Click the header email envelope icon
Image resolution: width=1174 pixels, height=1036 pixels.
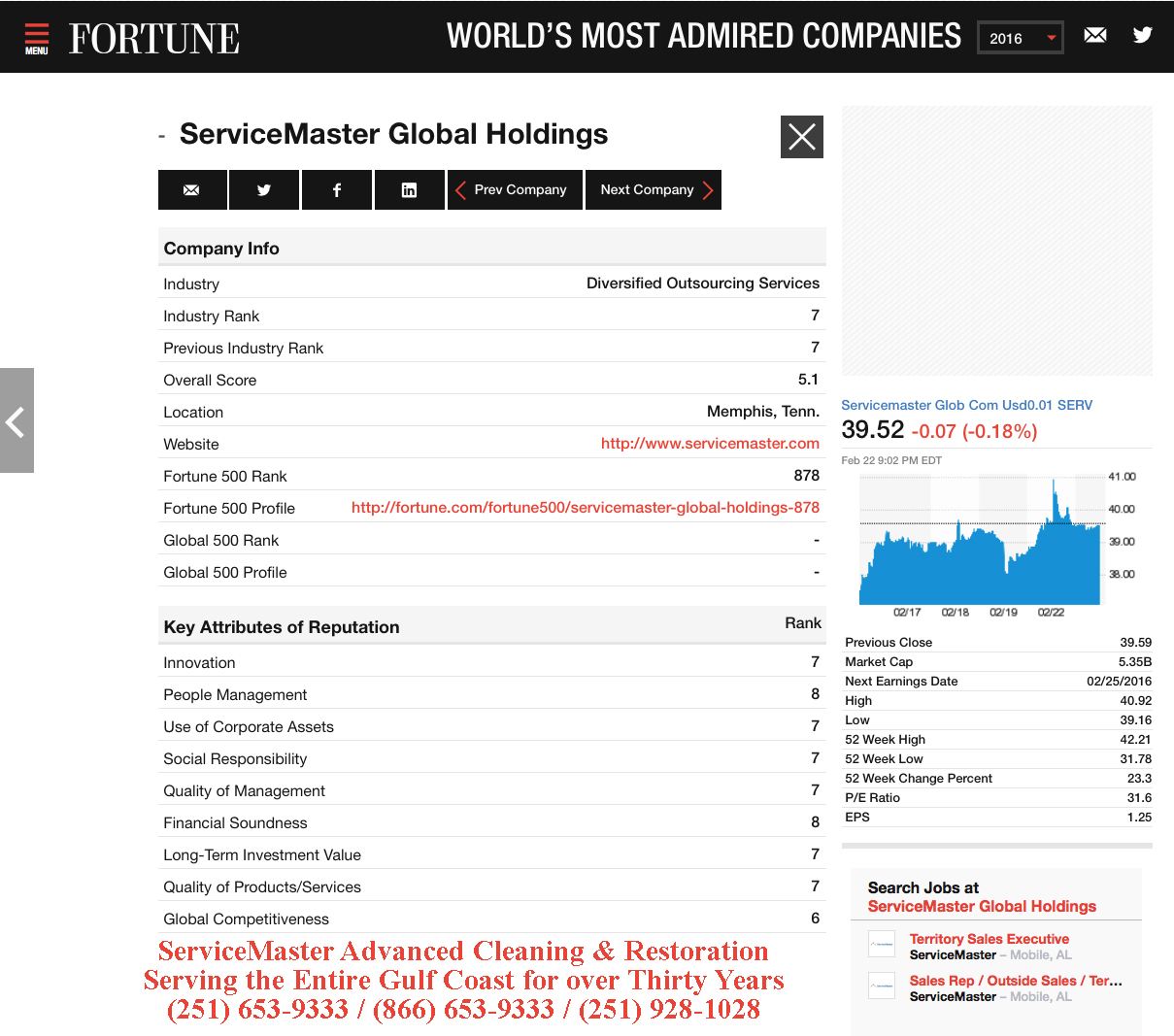(x=1095, y=36)
